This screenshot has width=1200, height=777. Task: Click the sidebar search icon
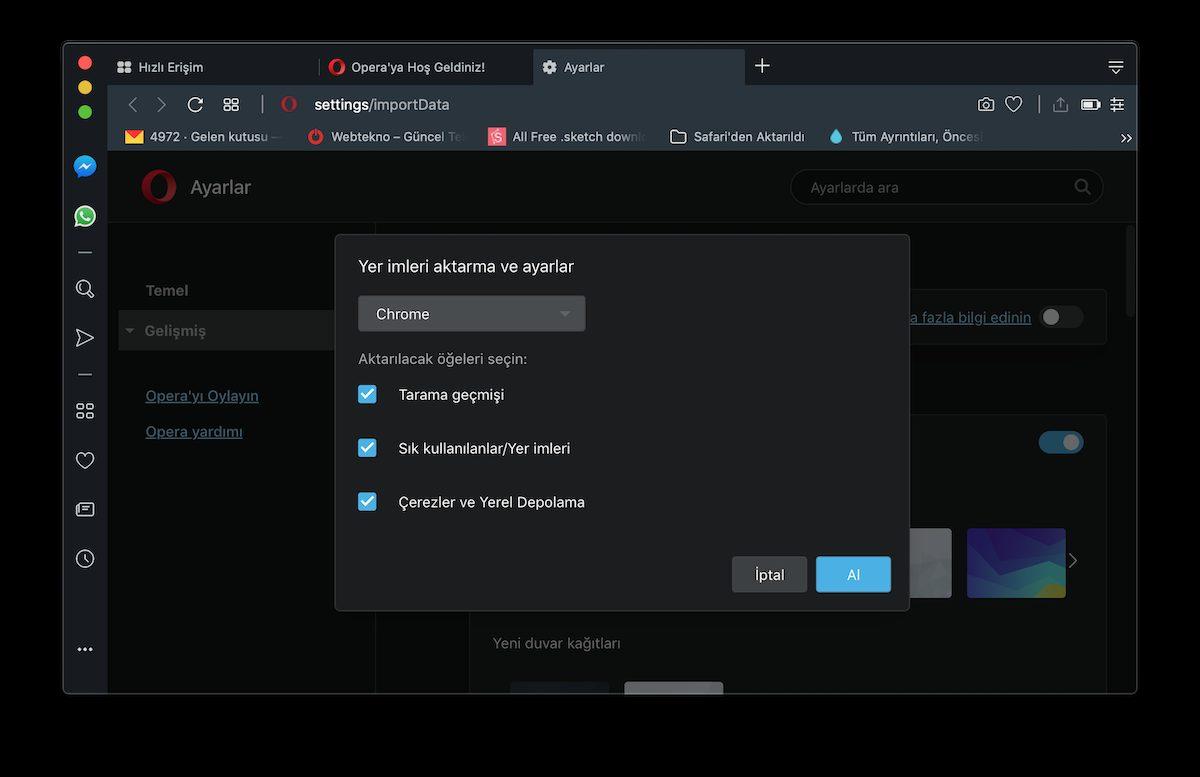coord(85,289)
